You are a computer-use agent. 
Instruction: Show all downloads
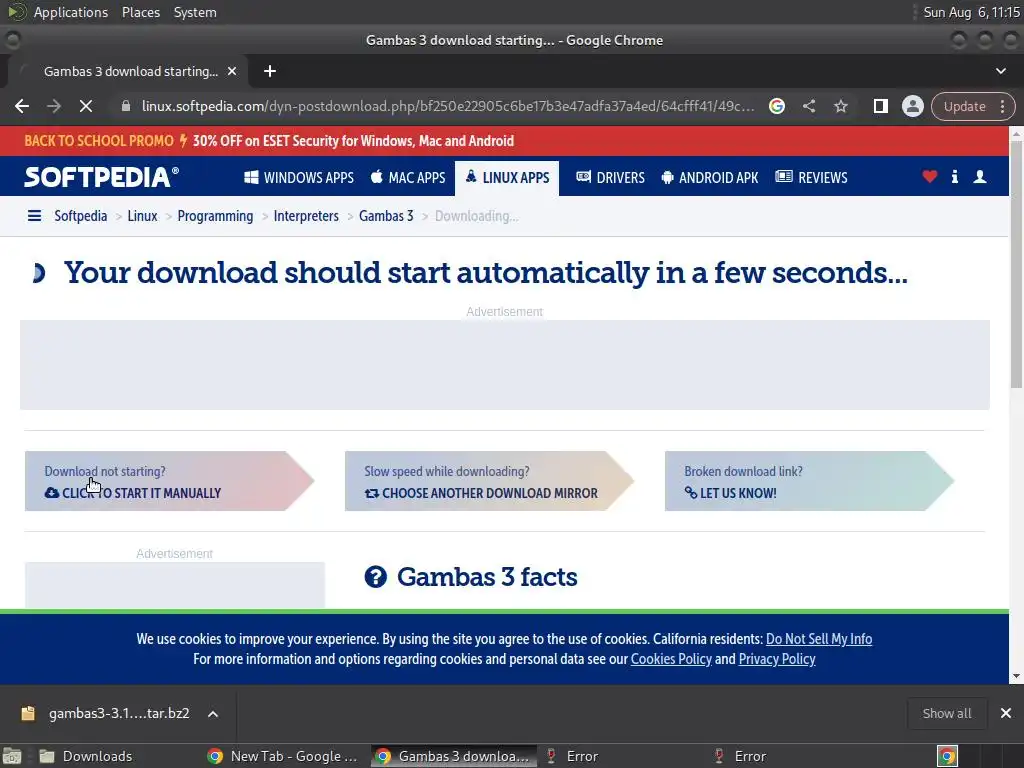point(946,713)
